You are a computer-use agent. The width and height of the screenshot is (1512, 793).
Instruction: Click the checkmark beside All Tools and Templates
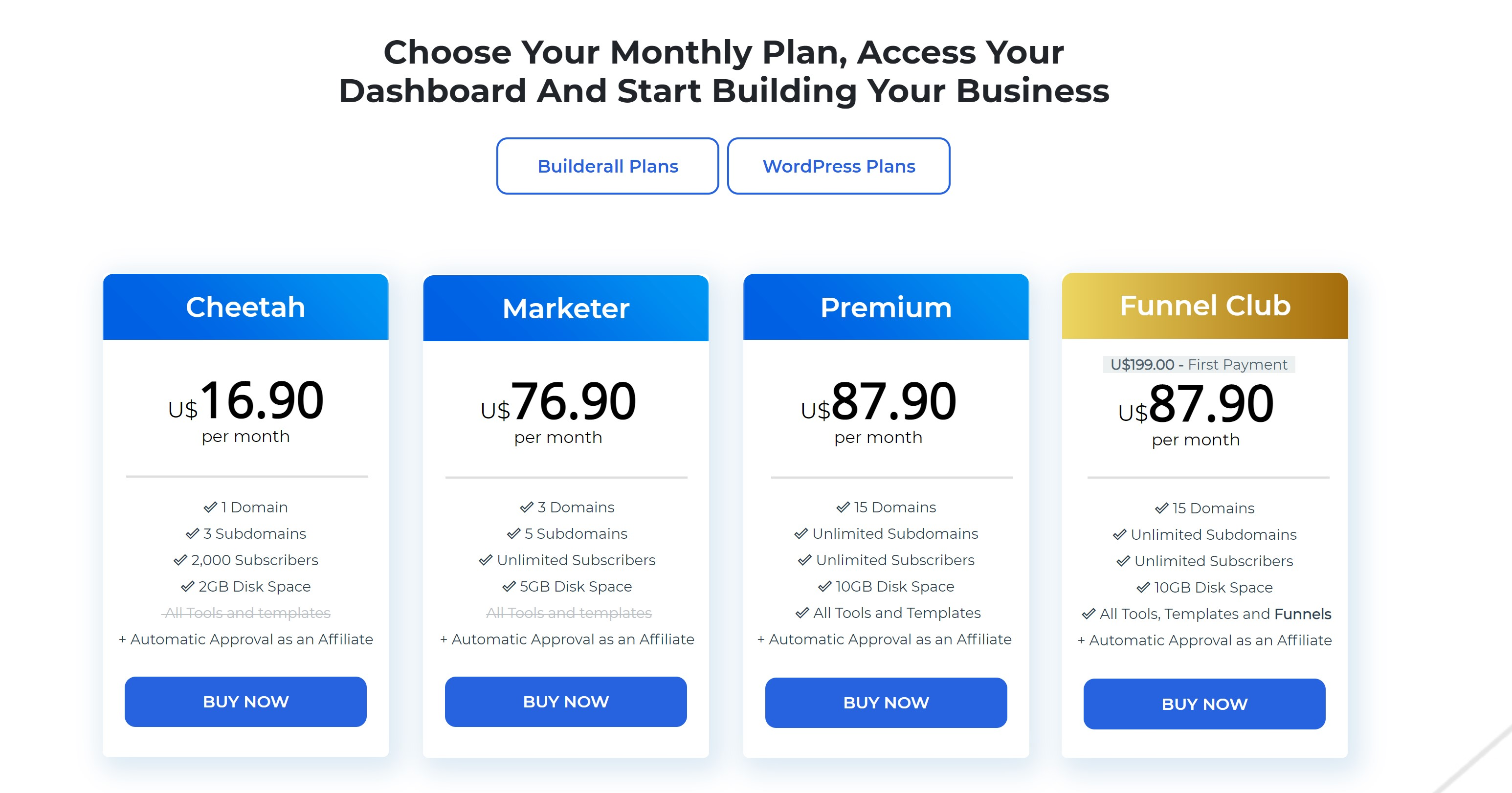(x=802, y=613)
